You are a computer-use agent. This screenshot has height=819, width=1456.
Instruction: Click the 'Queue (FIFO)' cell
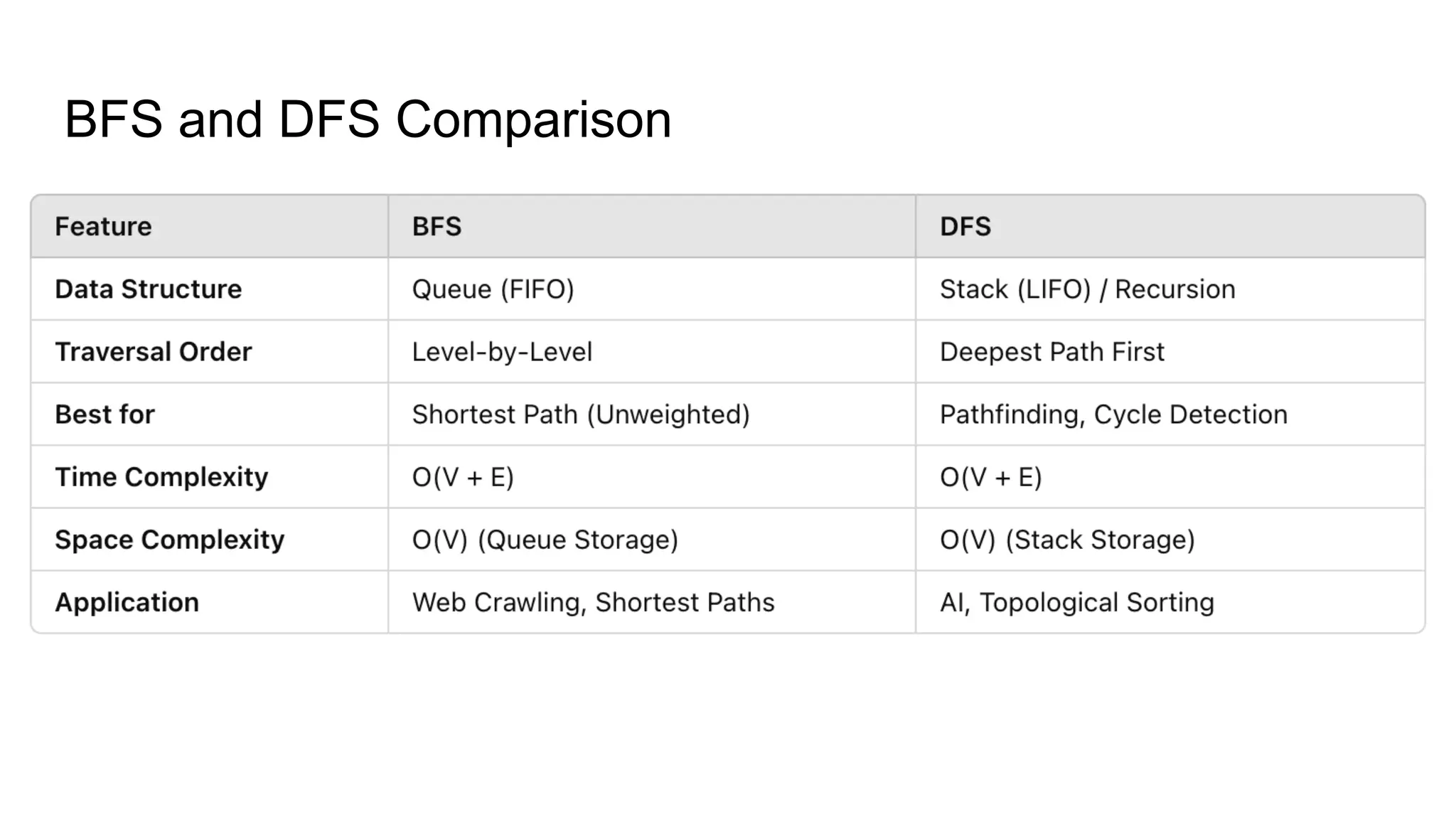tap(493, 289)
